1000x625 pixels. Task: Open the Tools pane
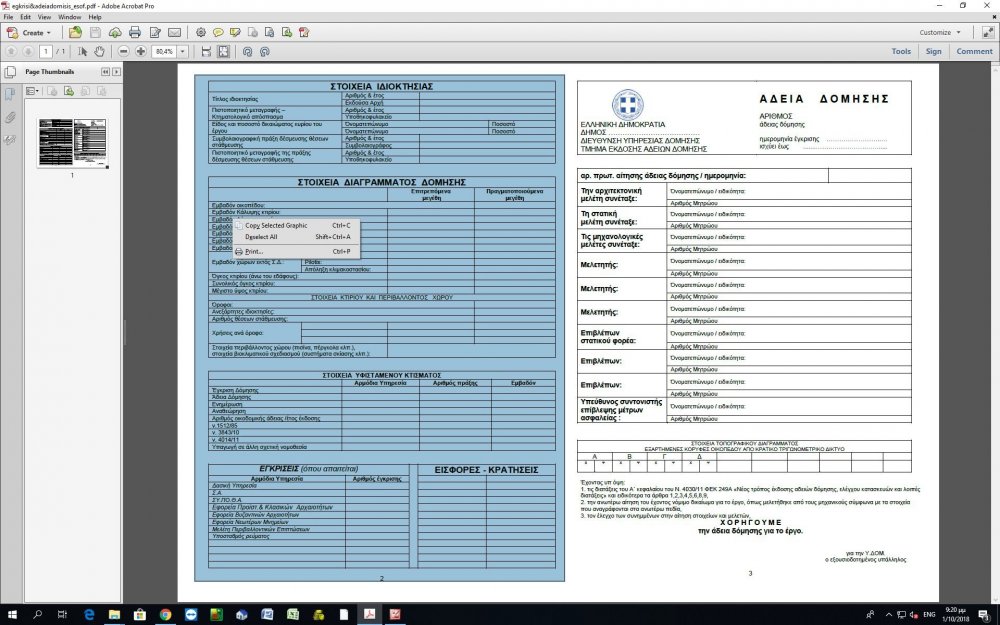tap(901, 51)
